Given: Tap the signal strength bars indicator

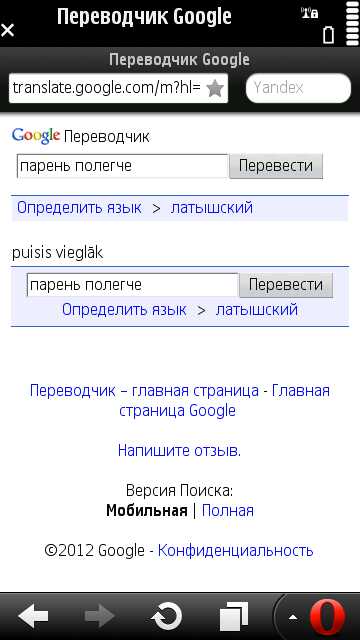Looking at the screenshot, I should click(353, 24).
